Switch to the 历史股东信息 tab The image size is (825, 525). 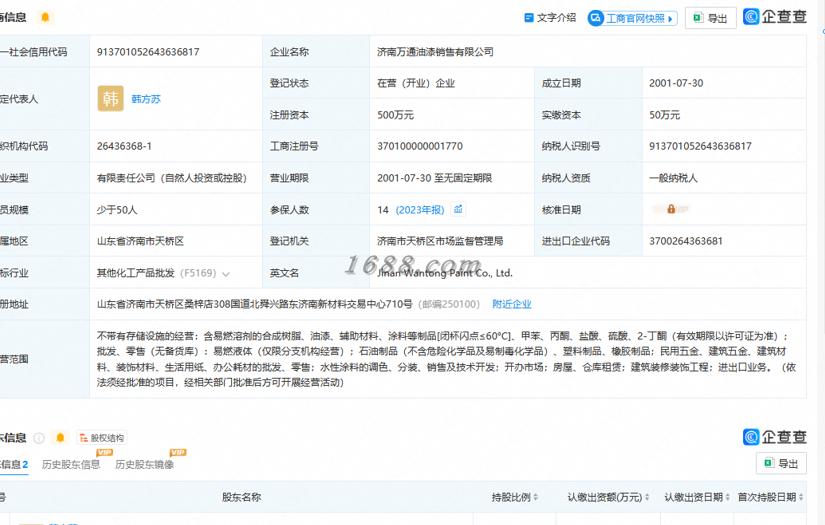click(71, 465)
